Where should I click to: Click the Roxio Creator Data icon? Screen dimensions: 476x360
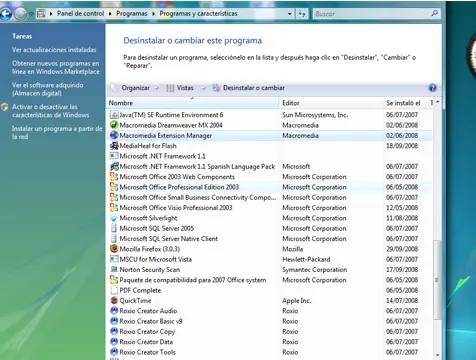click(x=114, y=342)
